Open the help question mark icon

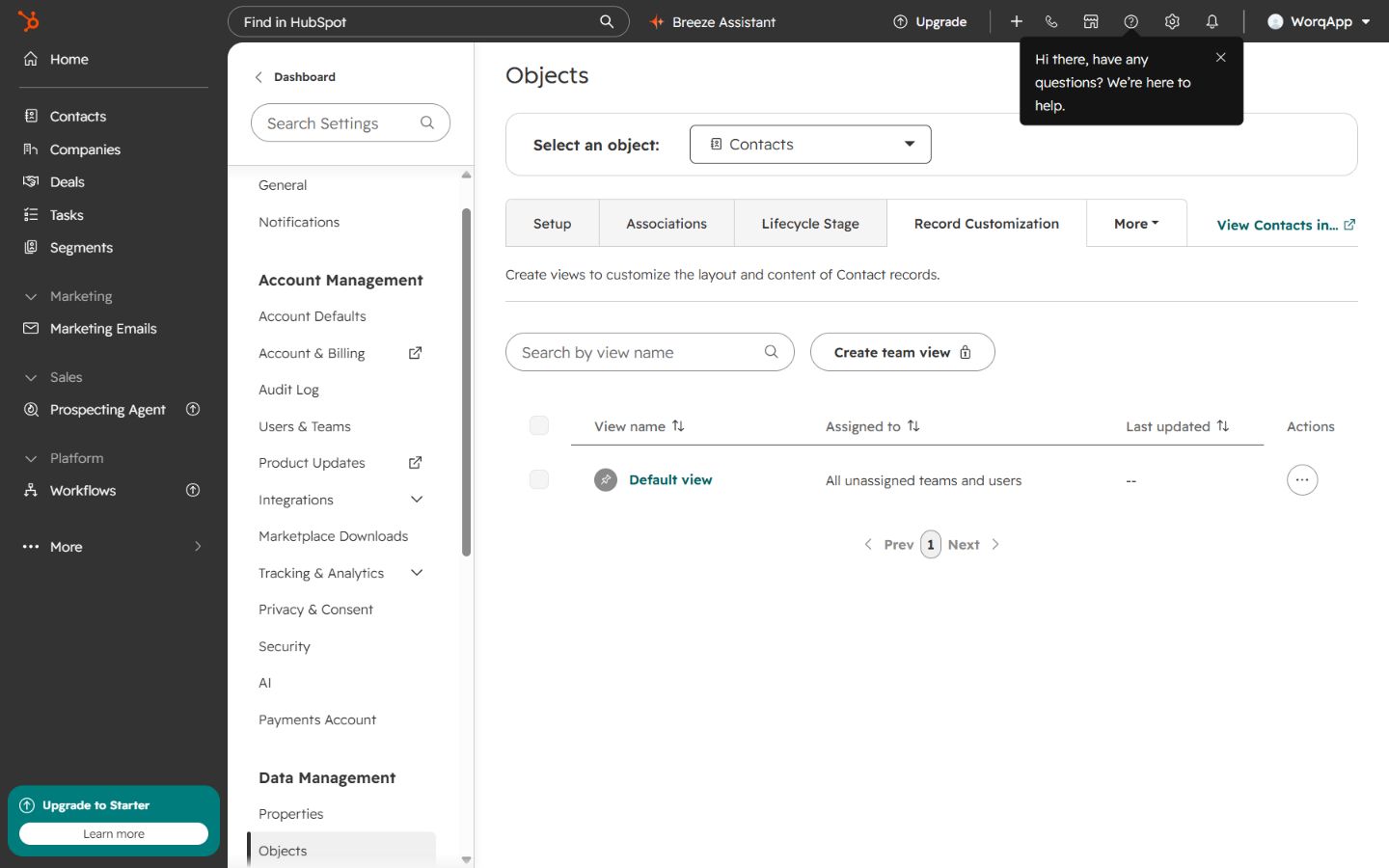click(x=1131, y=21)
